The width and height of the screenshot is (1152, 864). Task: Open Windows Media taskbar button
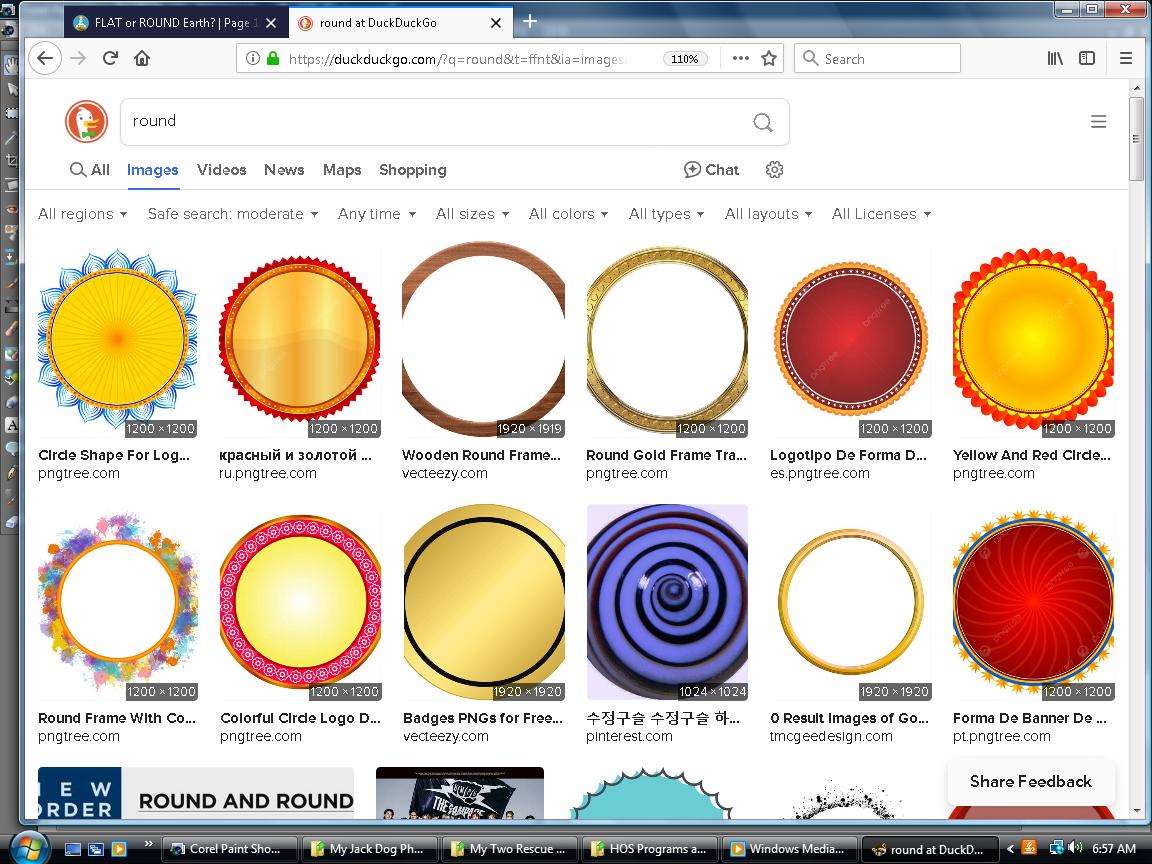coord(787,849)
